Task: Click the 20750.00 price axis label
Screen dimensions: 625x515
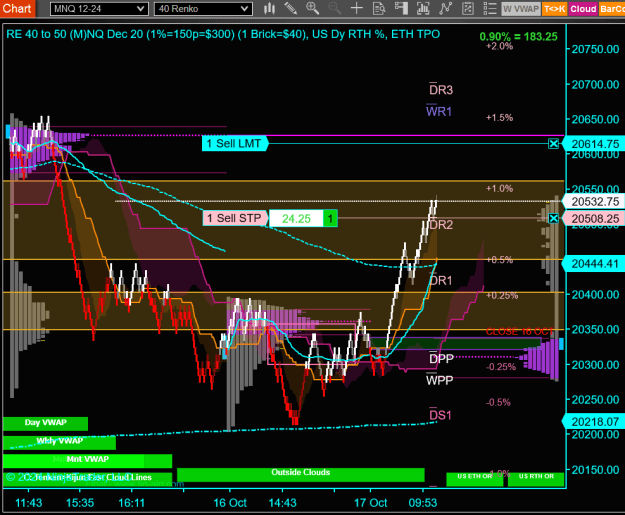Action: (595, 49)
